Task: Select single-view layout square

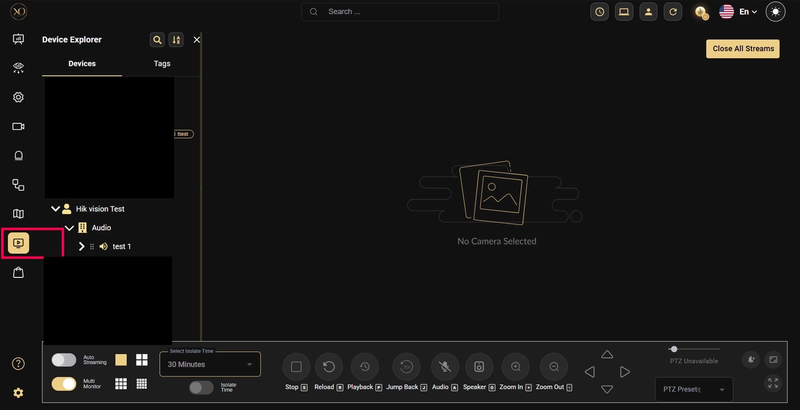Action: pyautogui.click(x=121, y=360)
